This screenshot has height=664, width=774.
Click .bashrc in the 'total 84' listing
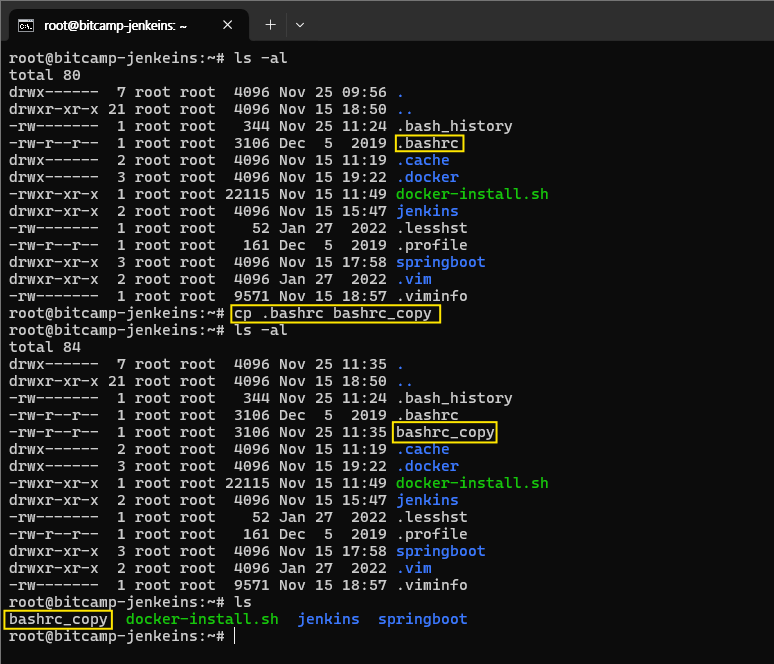tap(427, 415)
